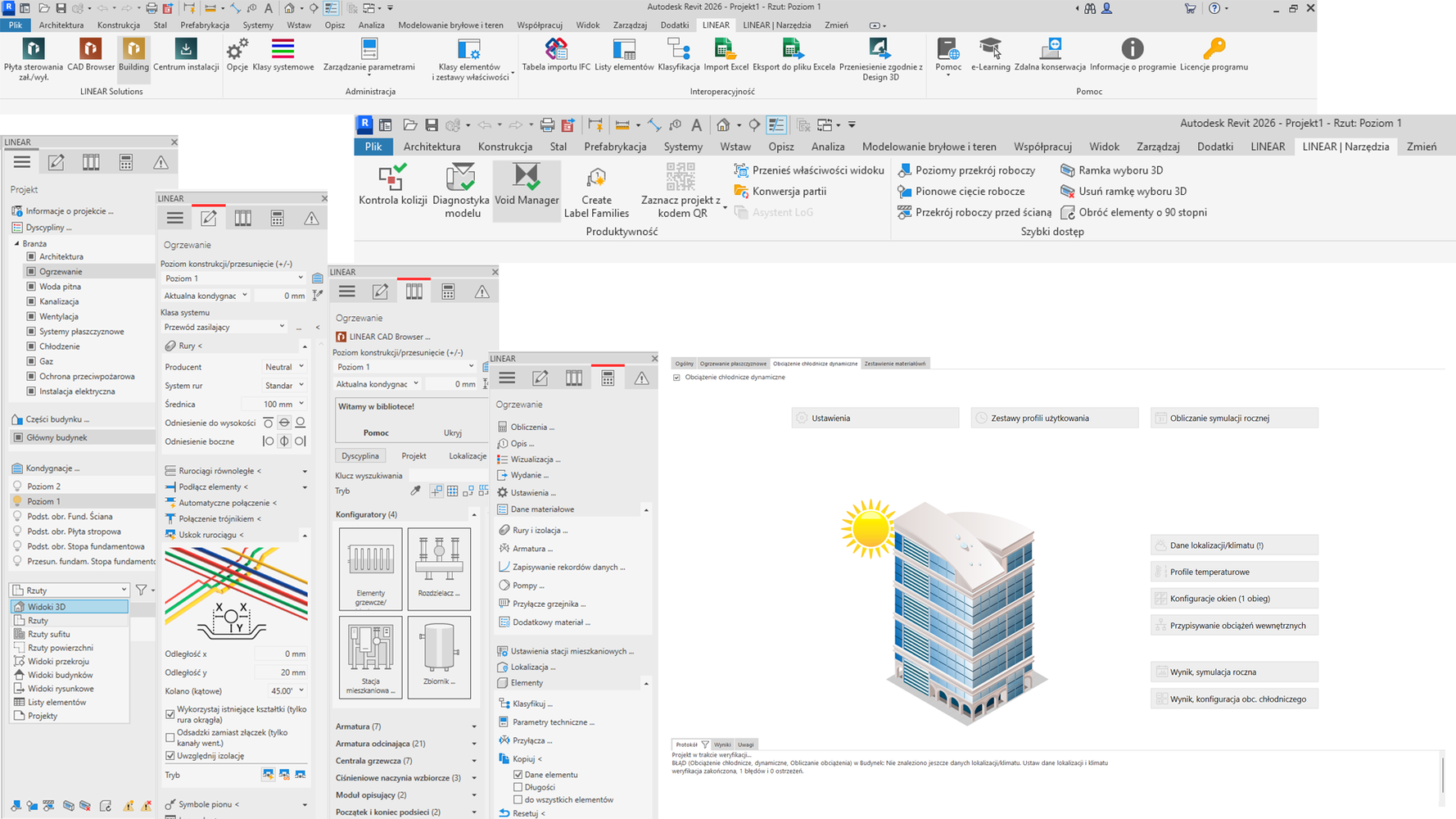Enable Długości checkbox under Kopiuj

pyautogui.click(x=518, y=787)
